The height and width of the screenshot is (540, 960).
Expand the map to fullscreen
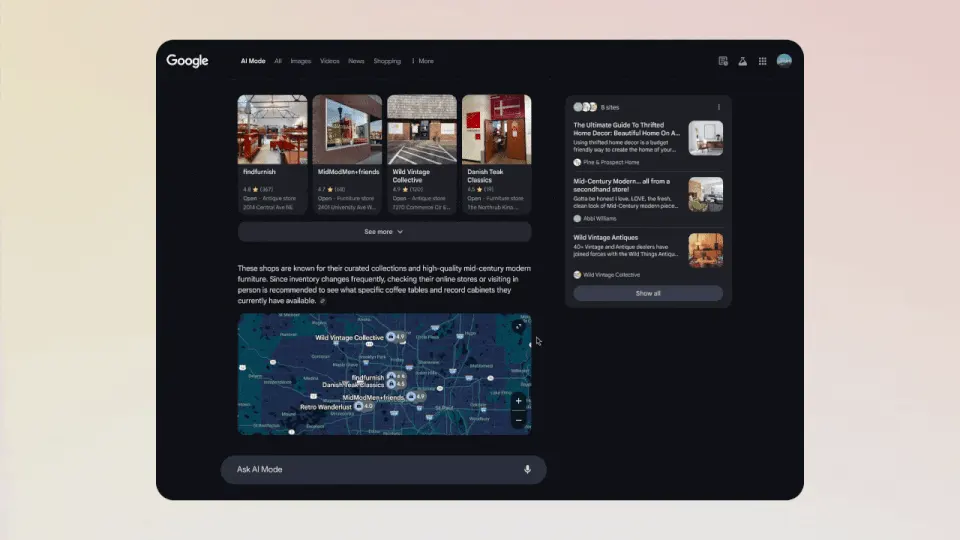[519, 326]
